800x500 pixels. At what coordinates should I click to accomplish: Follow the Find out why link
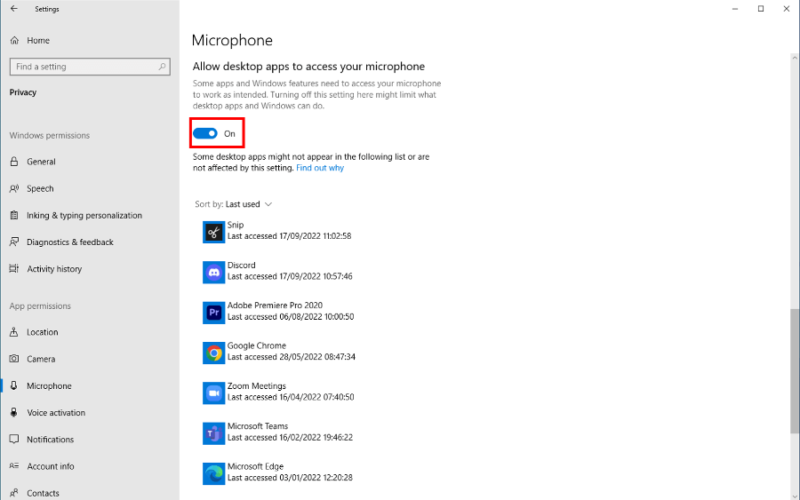(320, 168)
